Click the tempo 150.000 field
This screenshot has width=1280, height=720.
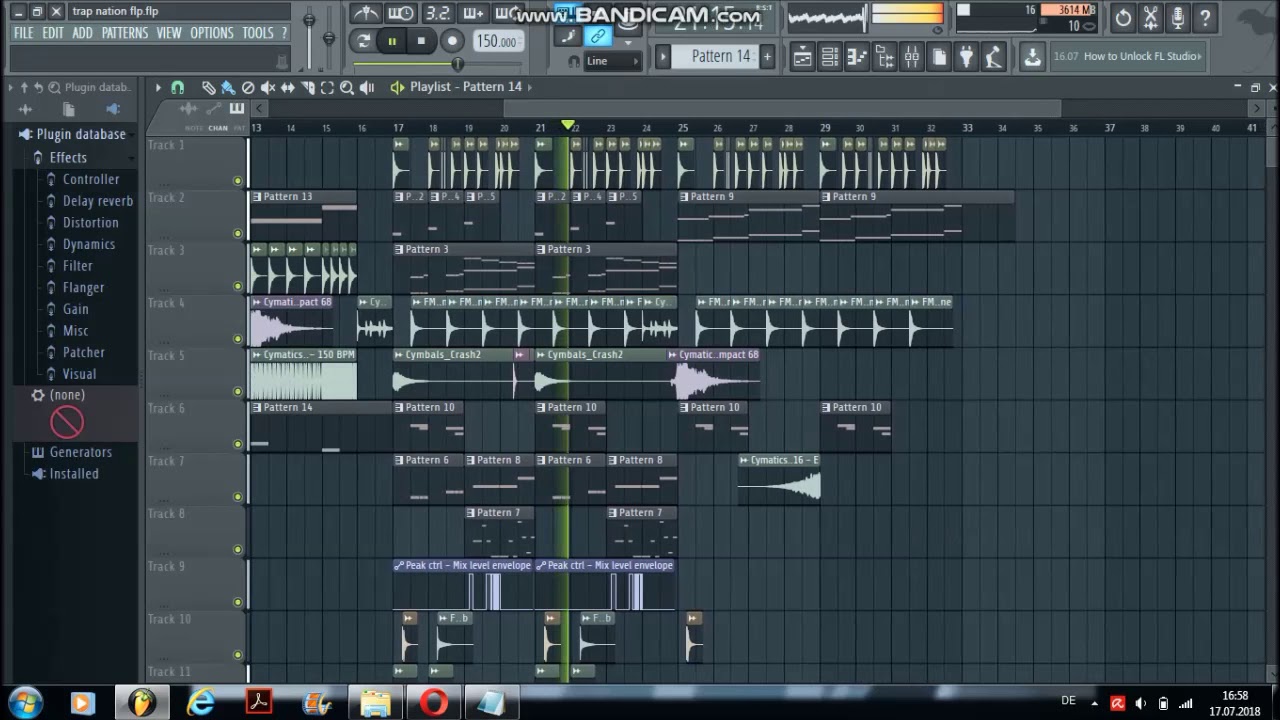[x=497, y=41]
